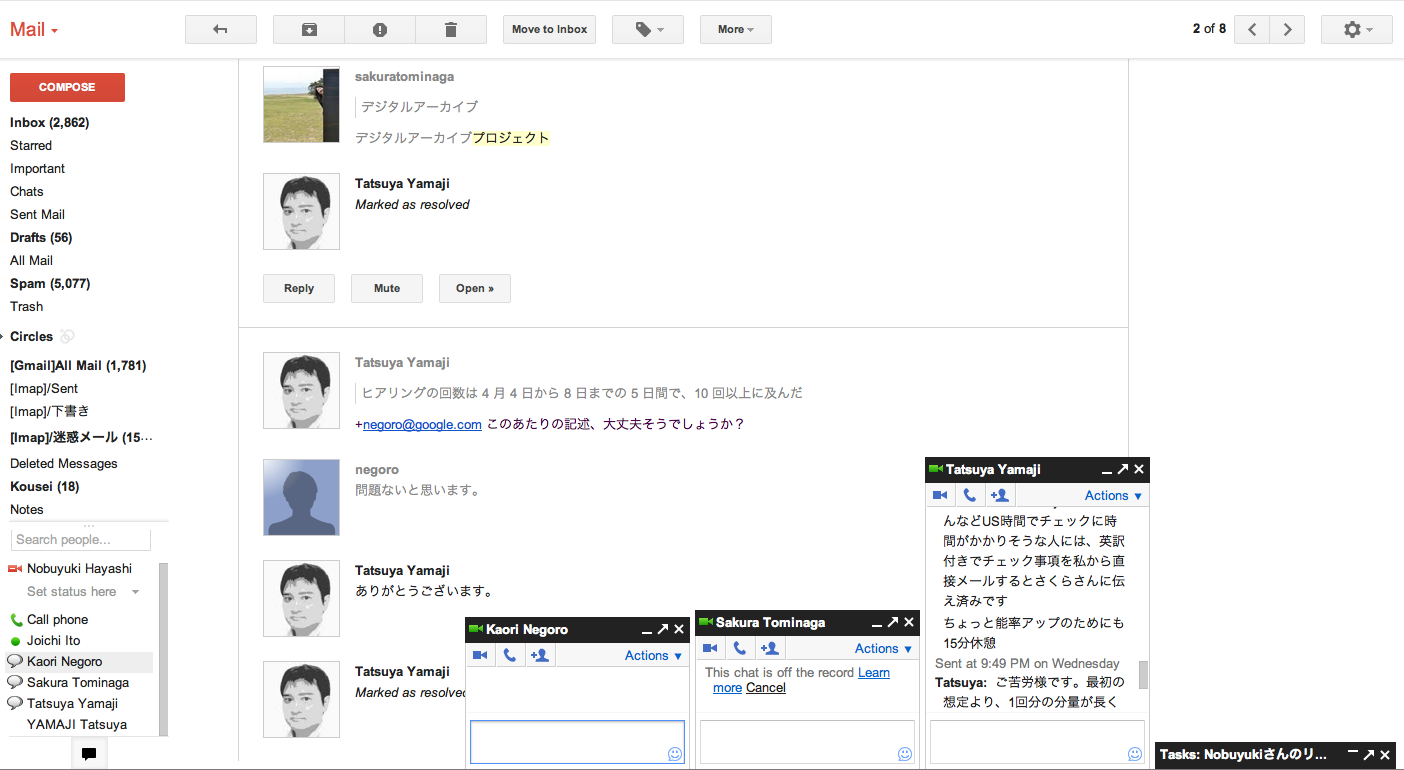Open Actions menu in Tatsuya Yamaji chat
This screenshot has width=1404, height=770.
coord(1114,495)
